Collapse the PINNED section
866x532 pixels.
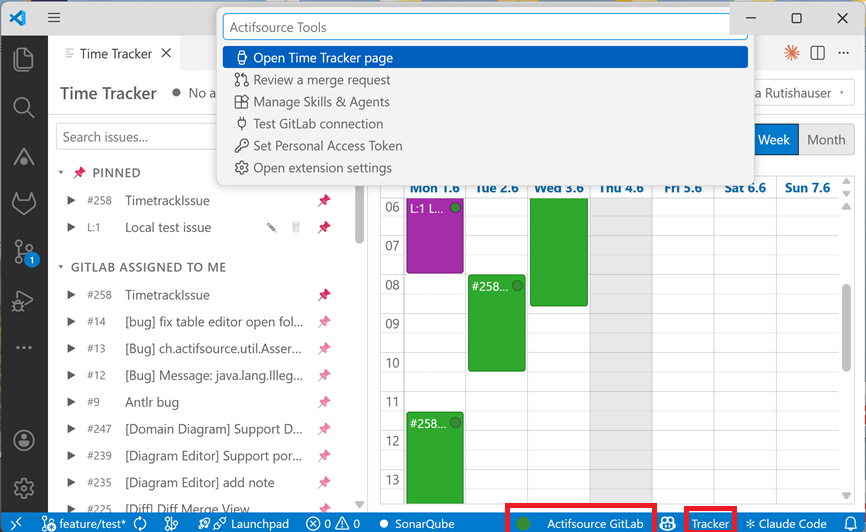tap(61, 173)
